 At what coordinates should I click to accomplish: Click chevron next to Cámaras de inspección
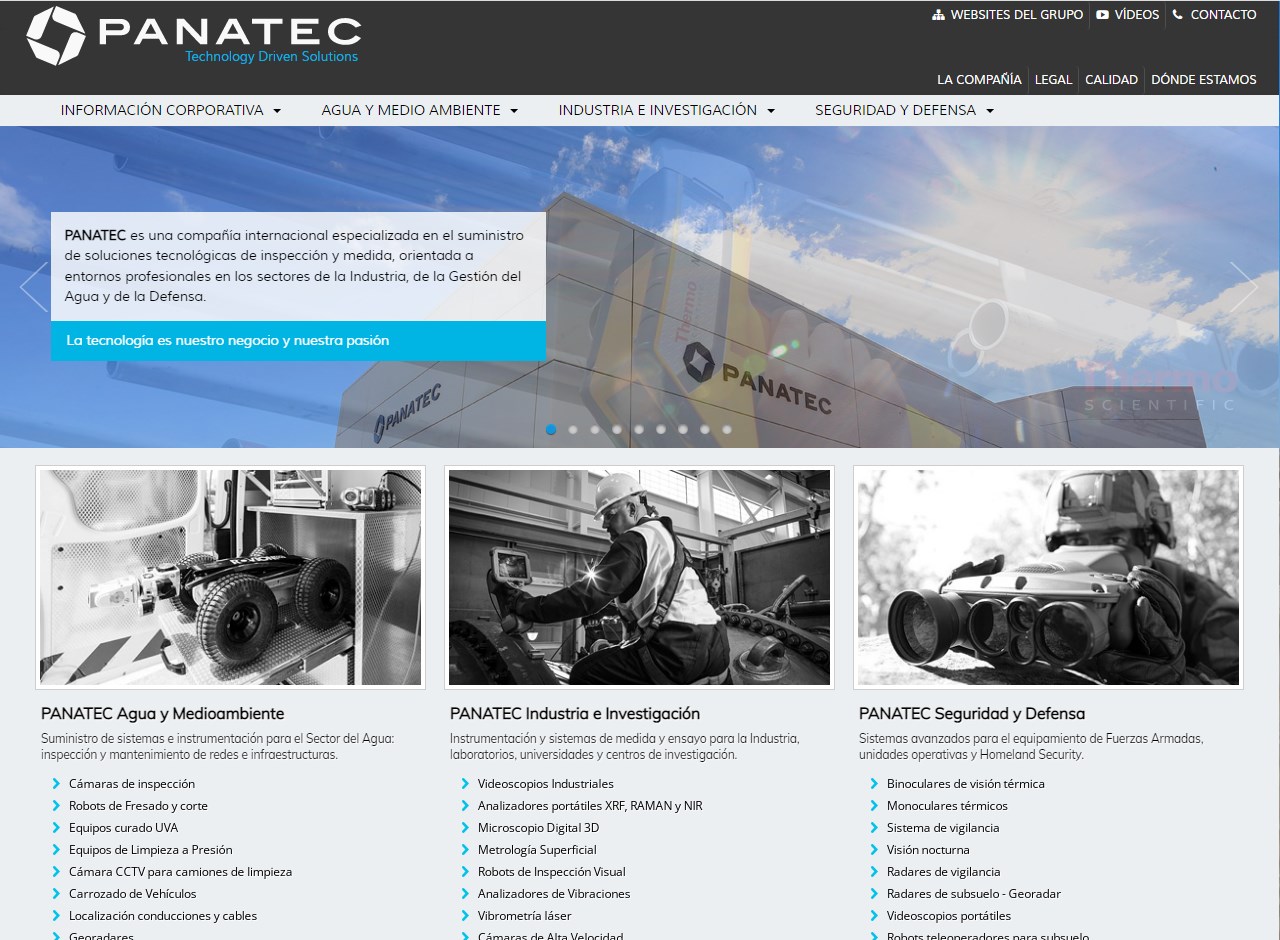[57, 784]
